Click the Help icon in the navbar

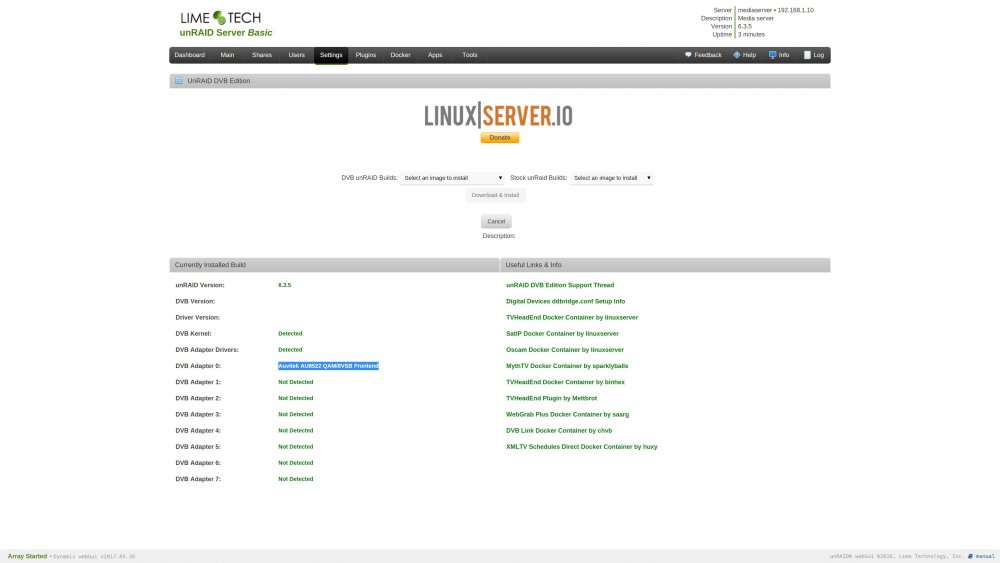point(737,55)
